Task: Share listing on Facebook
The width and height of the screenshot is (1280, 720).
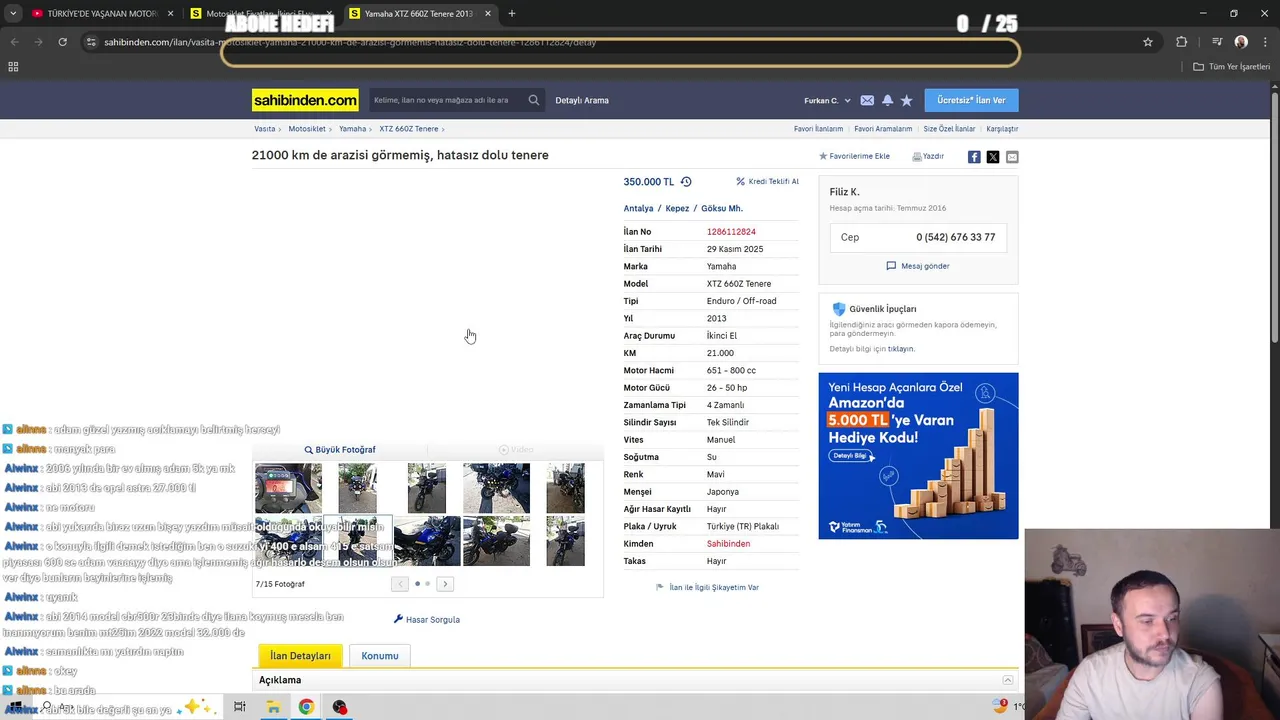Action: point(974,157)
